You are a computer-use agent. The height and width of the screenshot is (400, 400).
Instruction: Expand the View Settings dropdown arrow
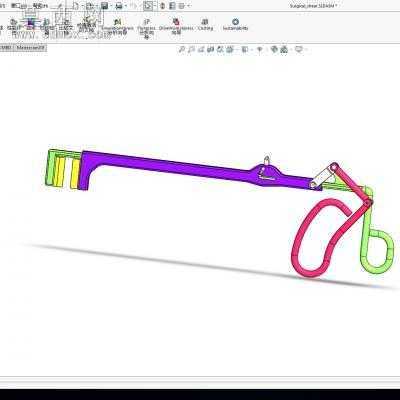click(x=305, y=50)
